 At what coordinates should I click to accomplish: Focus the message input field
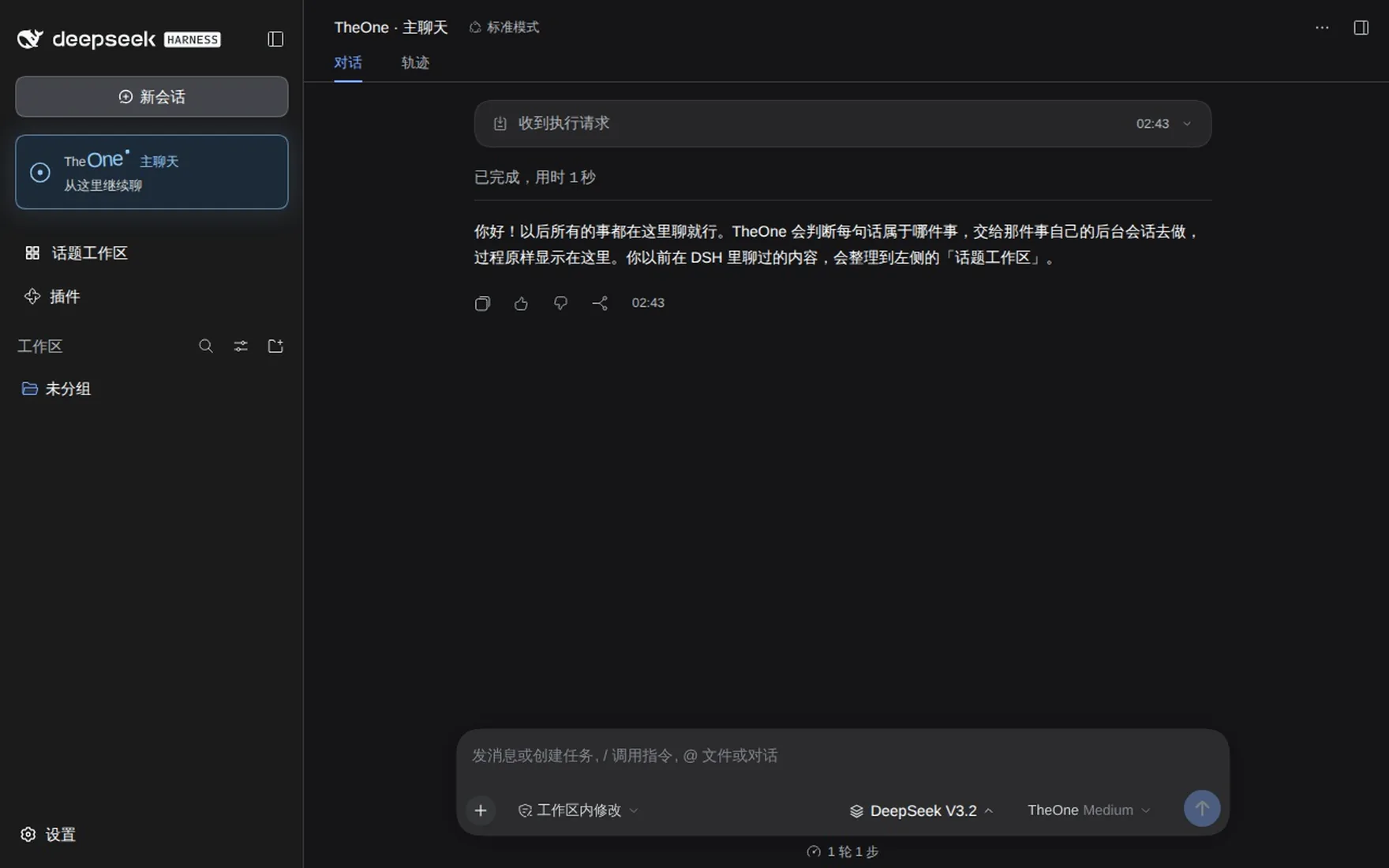tap(842, 756)
